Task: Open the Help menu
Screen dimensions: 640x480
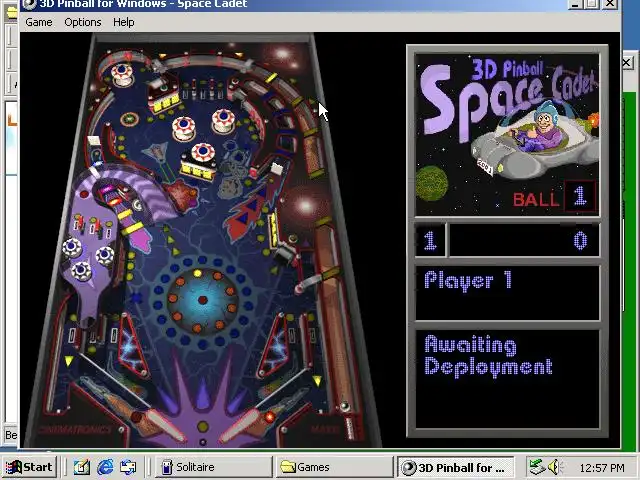Action: point(124,22)
